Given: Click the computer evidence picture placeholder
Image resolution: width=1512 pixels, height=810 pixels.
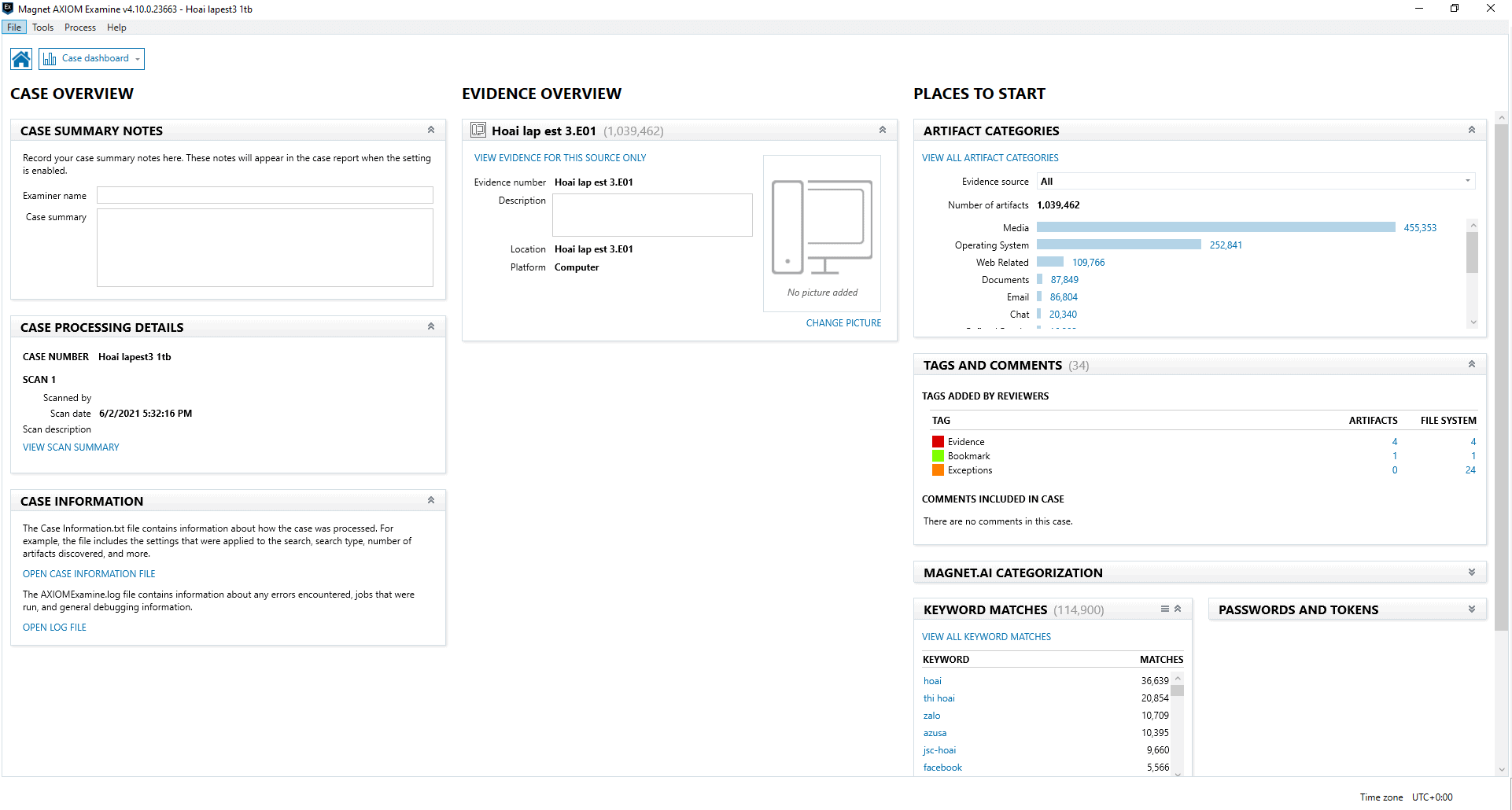Looking at the screenshot, I should [822, 234].
